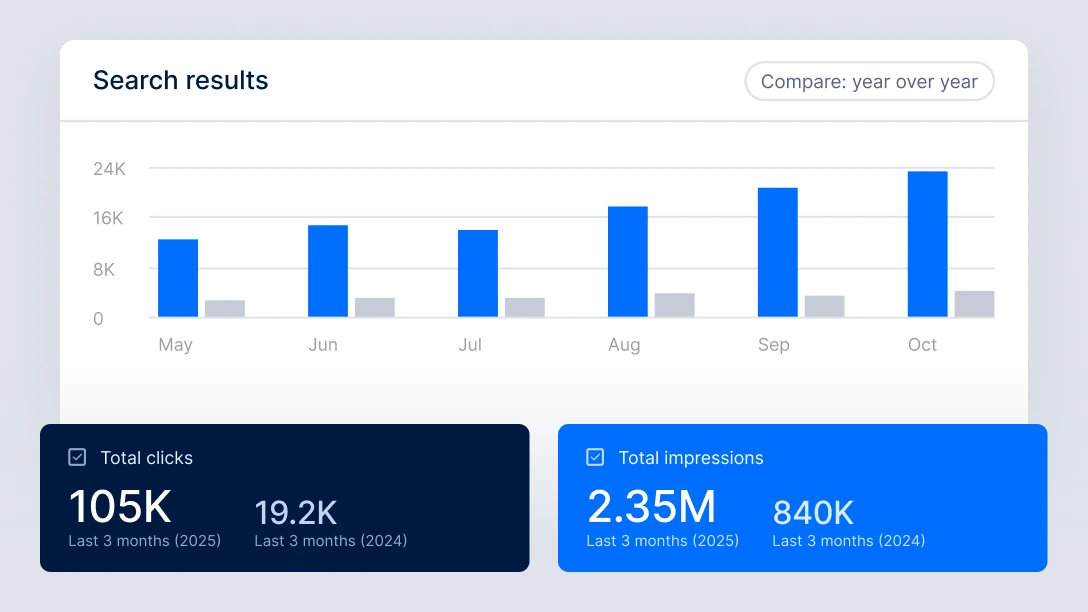Click Last 3 months (2025) under 105K
This screenshot has height=612, width=1088.
145,541
